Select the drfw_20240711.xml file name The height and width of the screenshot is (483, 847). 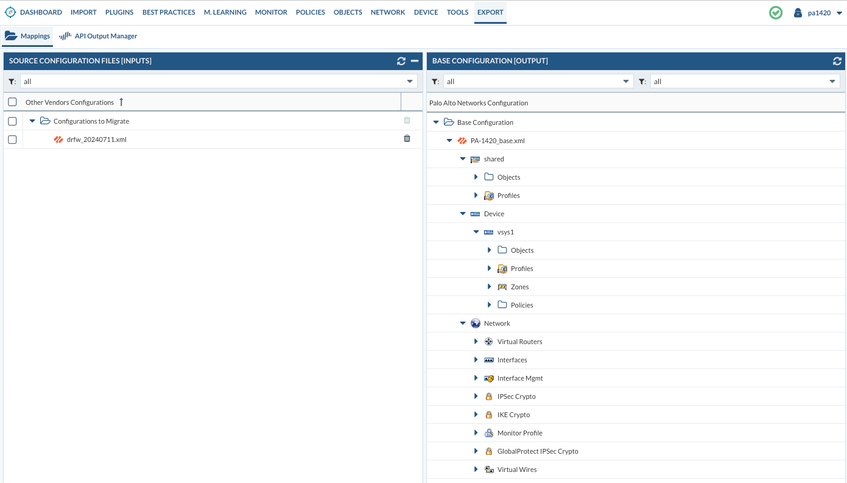97,139
